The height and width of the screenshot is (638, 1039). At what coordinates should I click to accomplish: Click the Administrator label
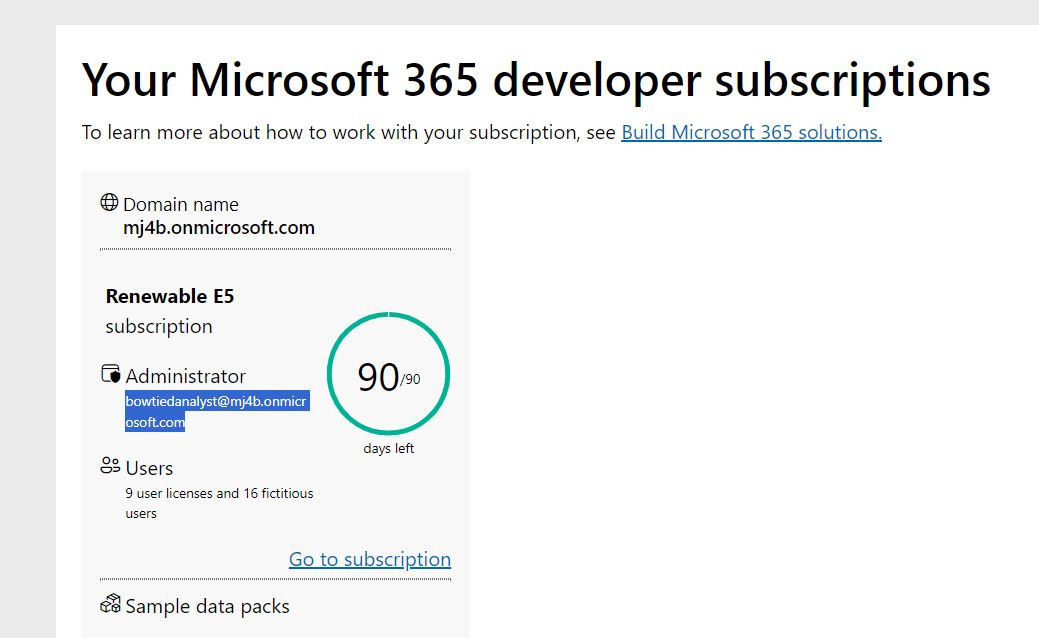[186, 376]
